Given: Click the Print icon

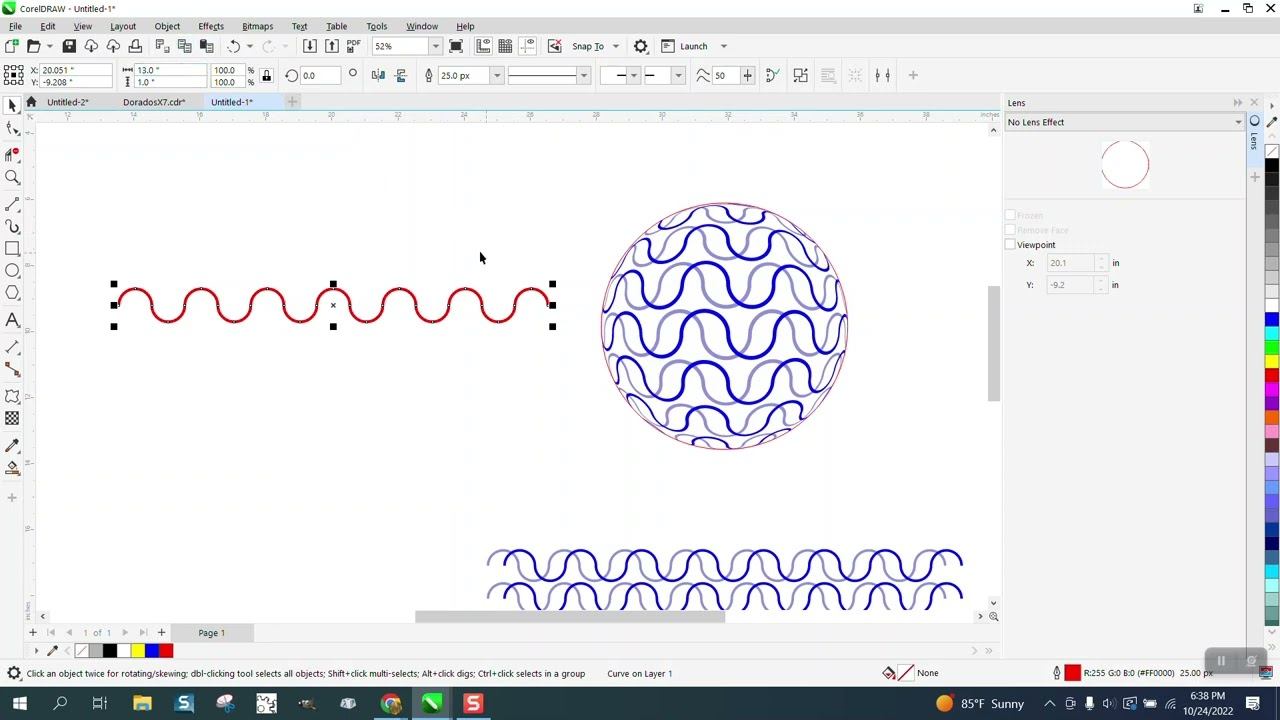Looking at the screenshot, I should click(x=135, y=46).
